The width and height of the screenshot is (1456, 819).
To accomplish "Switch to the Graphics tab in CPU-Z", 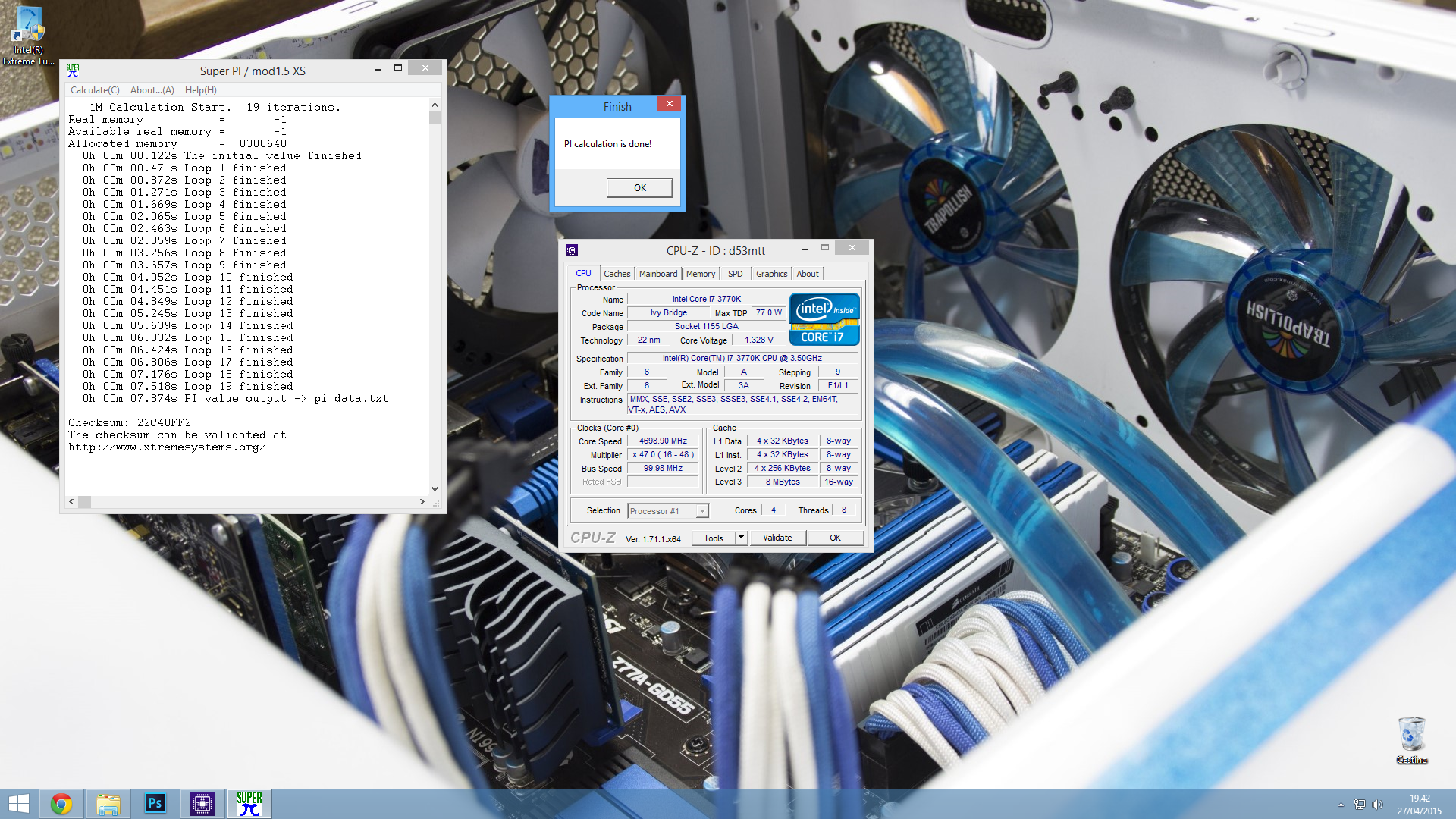I will point(771,274).
